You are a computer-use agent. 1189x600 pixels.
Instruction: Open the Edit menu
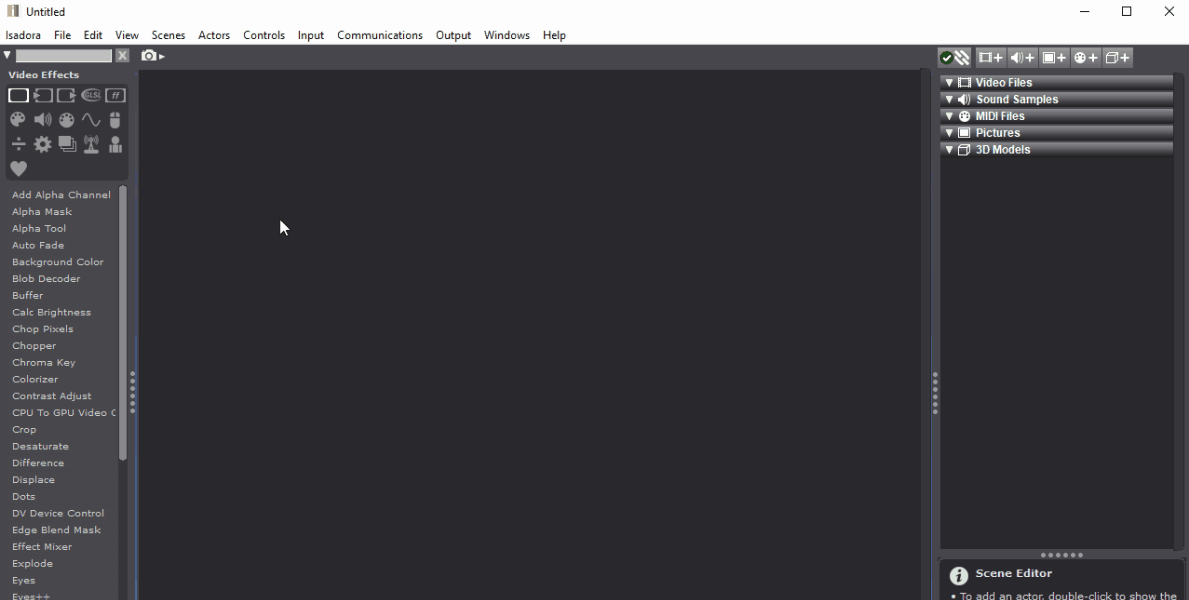(93, 35)
